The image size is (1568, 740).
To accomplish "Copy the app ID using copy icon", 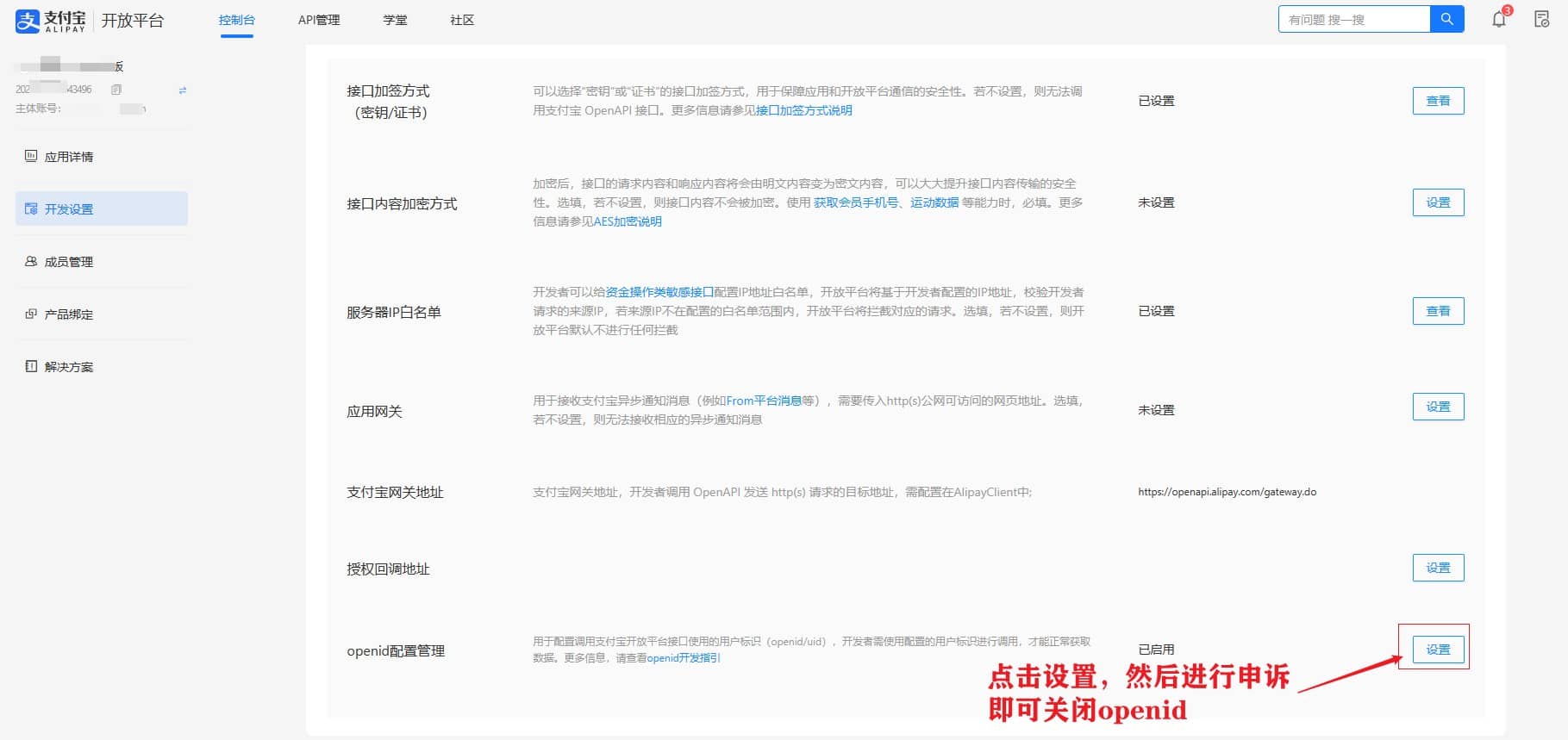I will (x=116, y=90).
